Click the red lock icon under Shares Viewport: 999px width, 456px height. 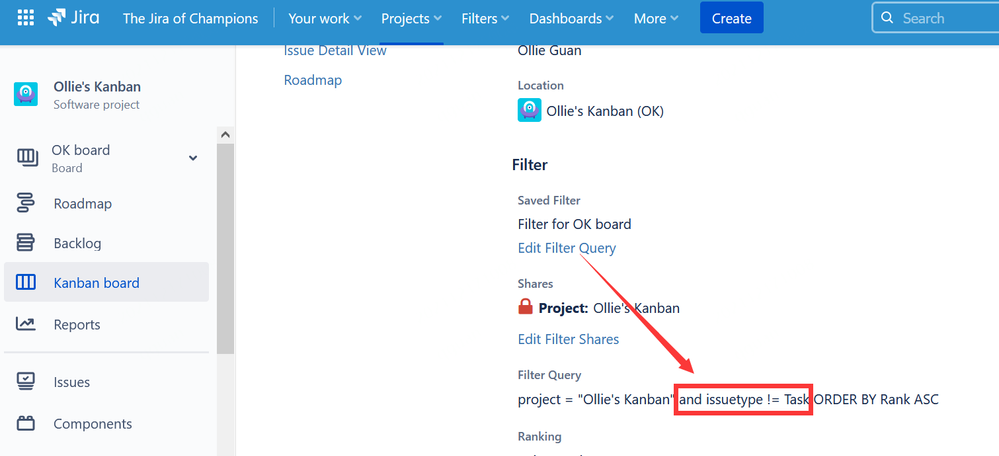pos(525,308)
